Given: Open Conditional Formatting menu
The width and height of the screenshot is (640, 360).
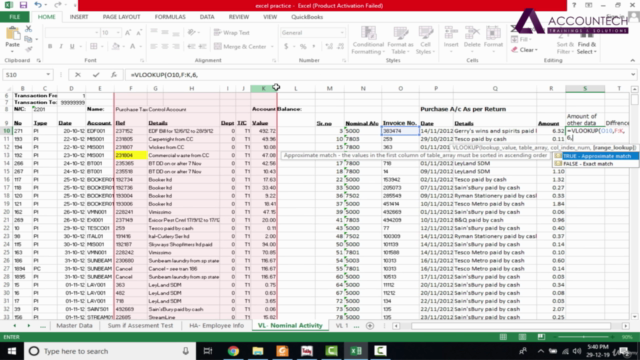Looking at the screenshot, I should [368, 40].
